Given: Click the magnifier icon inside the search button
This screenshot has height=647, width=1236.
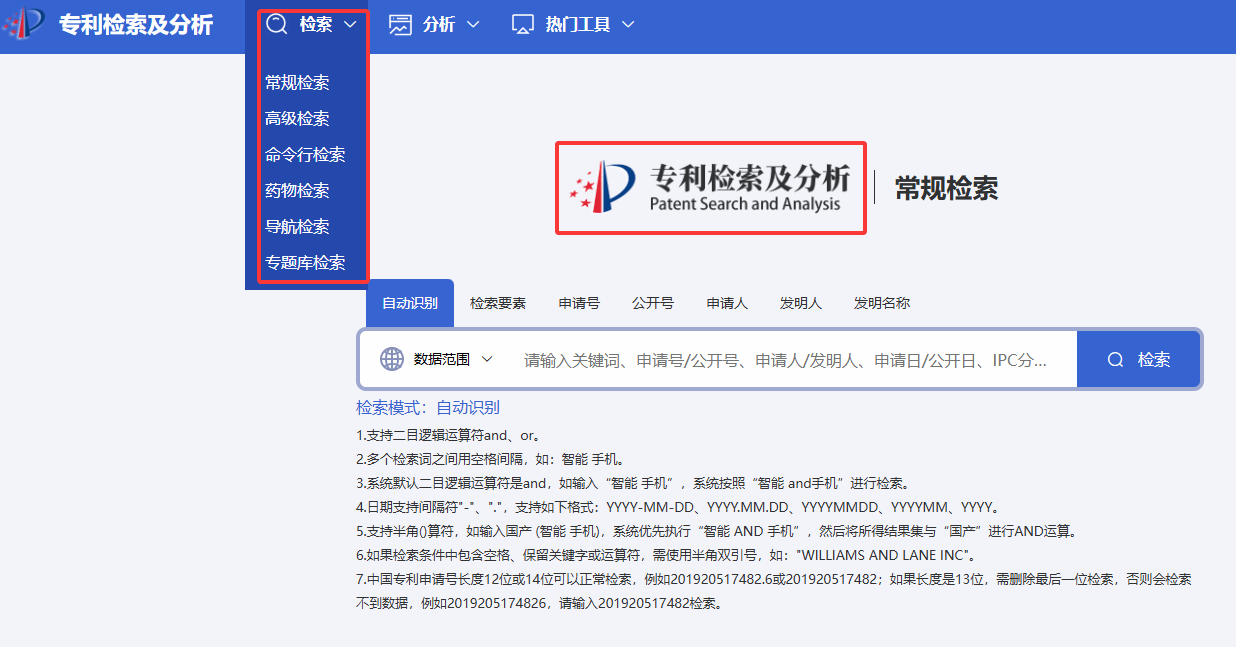Looking at the screenshot, I should coord(1116,360).
